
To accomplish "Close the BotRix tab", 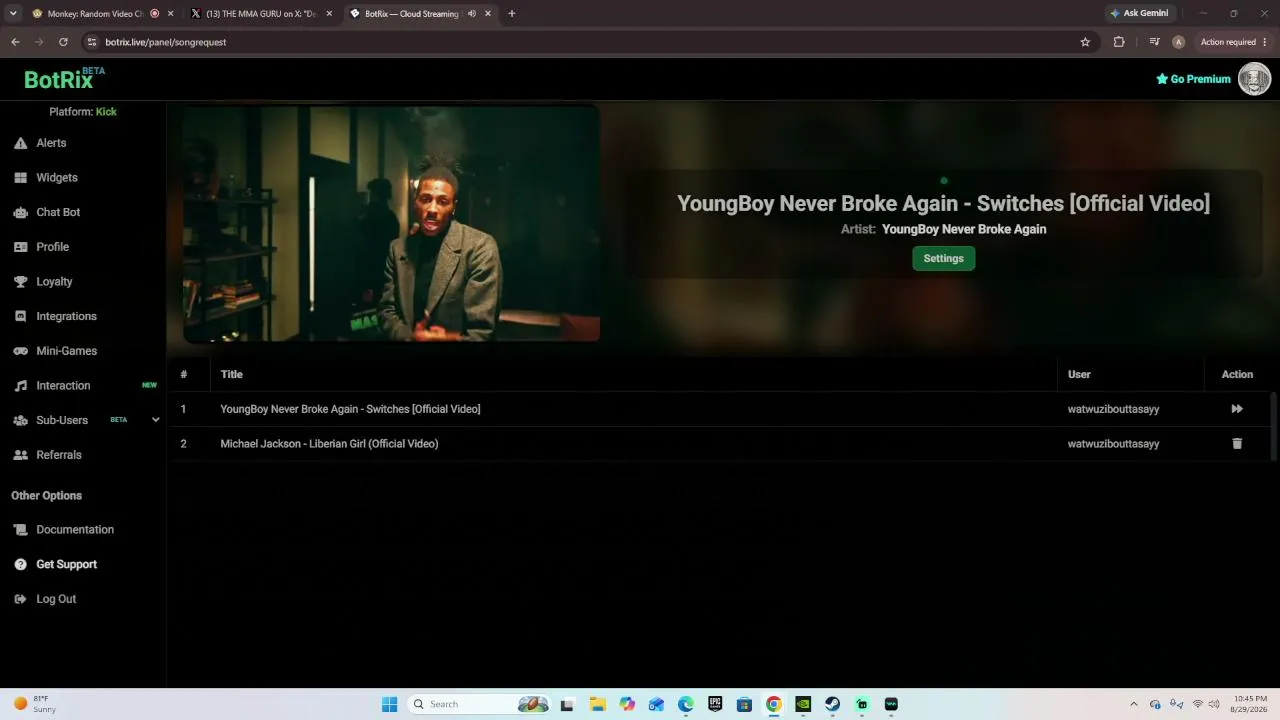I will [488, 14].
